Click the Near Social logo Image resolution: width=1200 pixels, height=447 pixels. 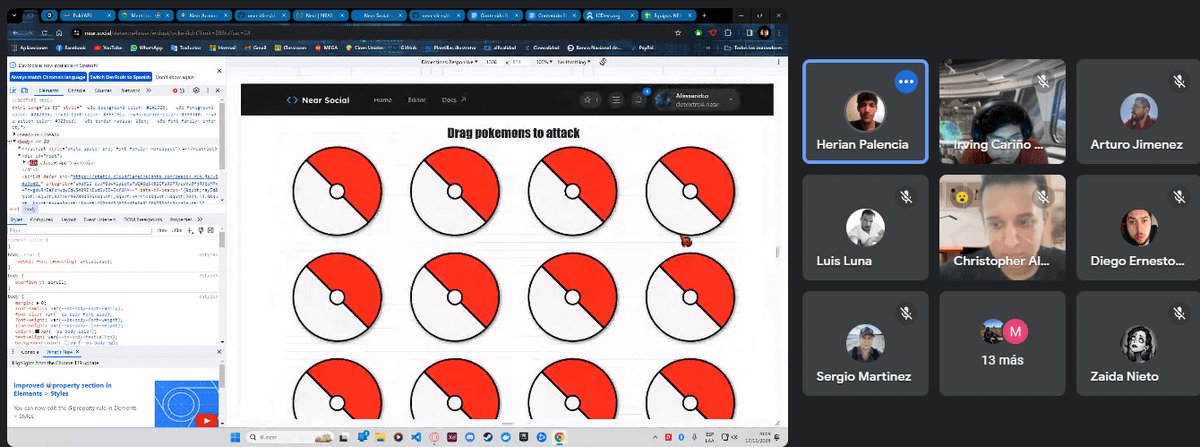click(x=317, y=100)
